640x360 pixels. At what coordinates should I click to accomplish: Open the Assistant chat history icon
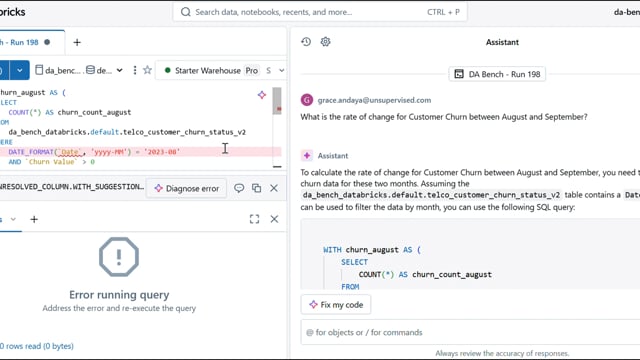tap(306, 42)
